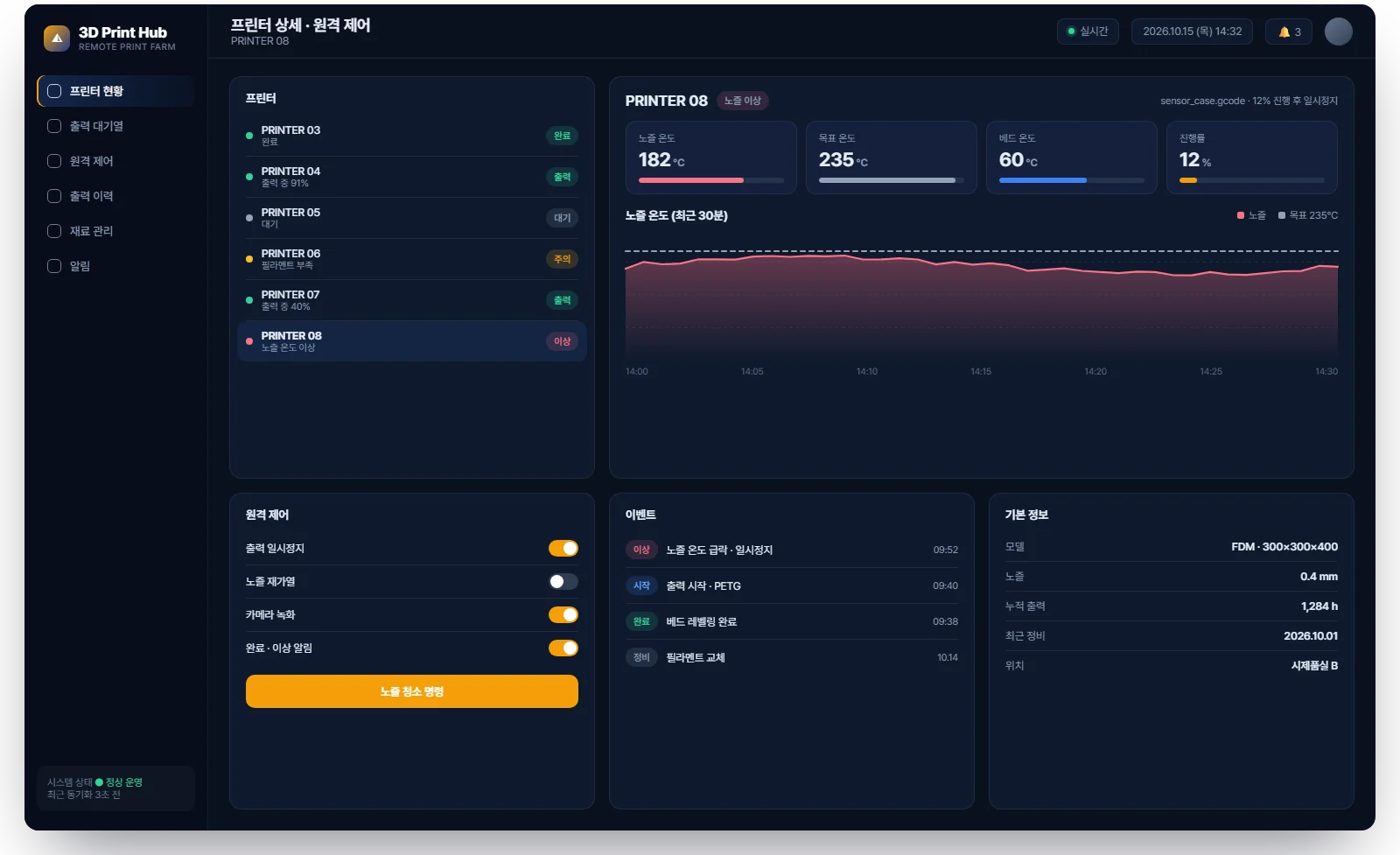Click the 진행률 12% card
Screen dimensions: 1400x855
(1251, 158)
